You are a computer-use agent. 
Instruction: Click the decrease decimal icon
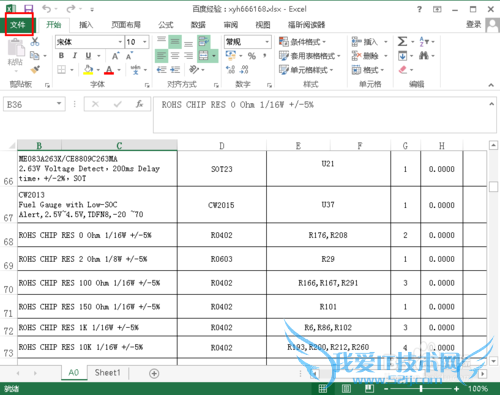[x=244, y=70]
